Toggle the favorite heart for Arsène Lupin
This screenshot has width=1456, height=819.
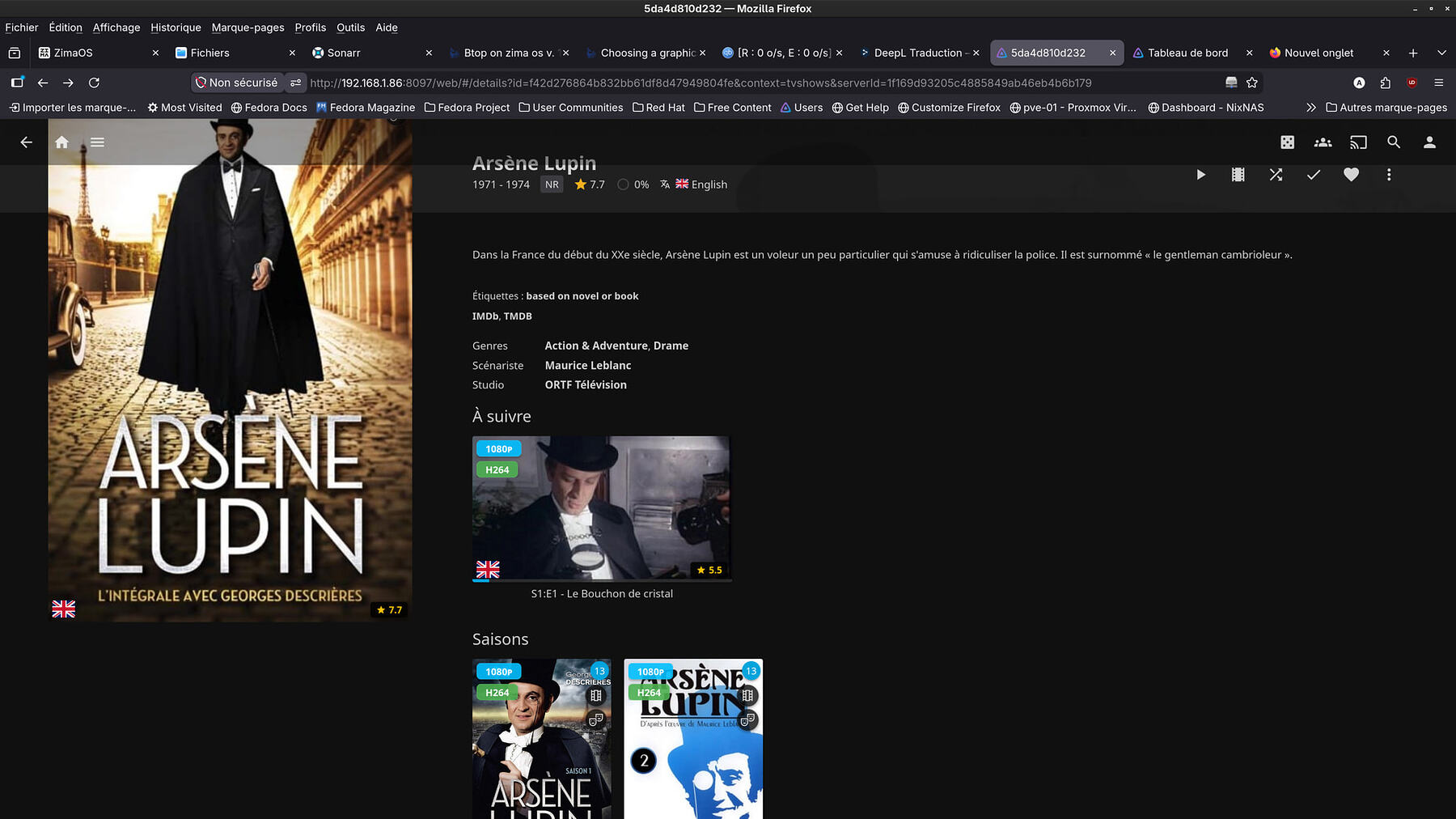tap(1351, 175)
